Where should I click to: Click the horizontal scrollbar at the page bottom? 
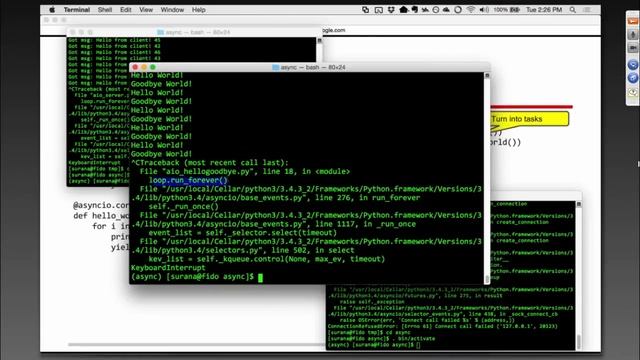coord(197,345)
